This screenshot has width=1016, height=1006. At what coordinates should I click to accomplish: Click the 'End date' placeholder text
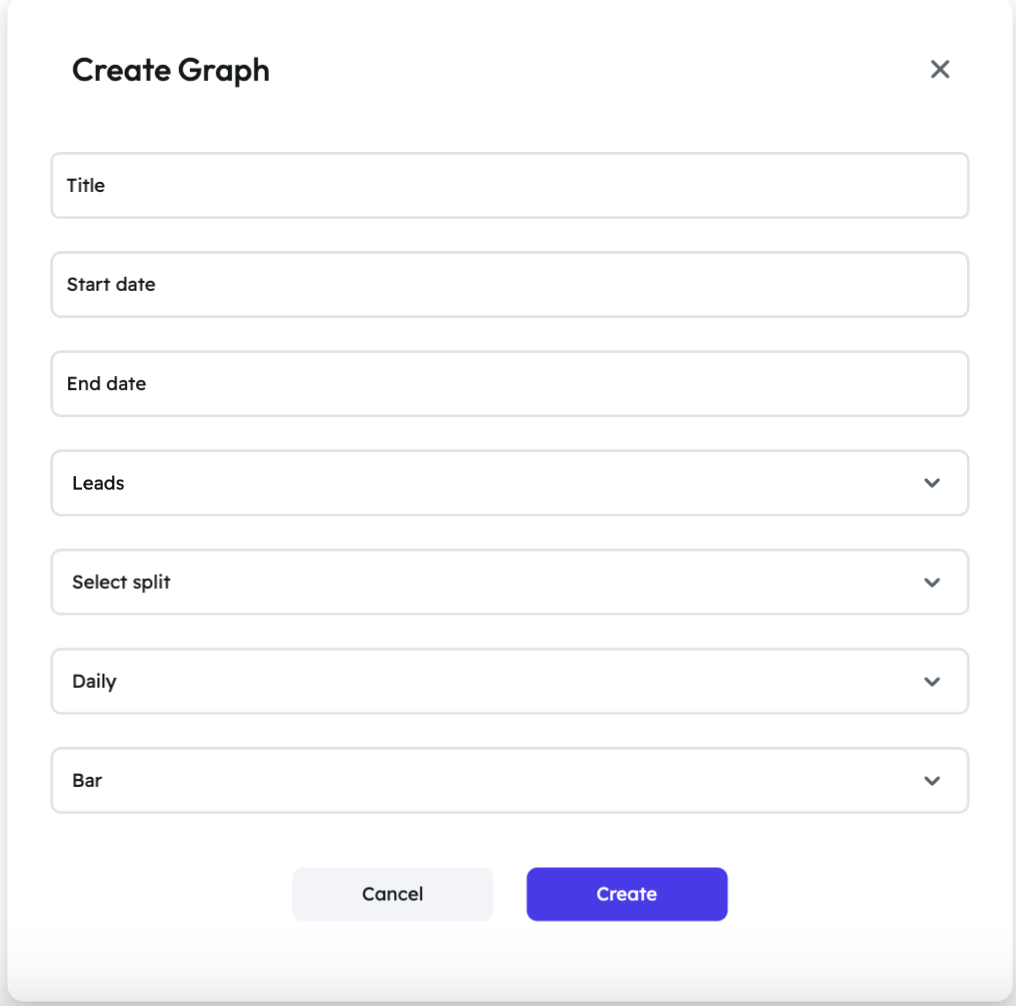(x=106, y=384)
